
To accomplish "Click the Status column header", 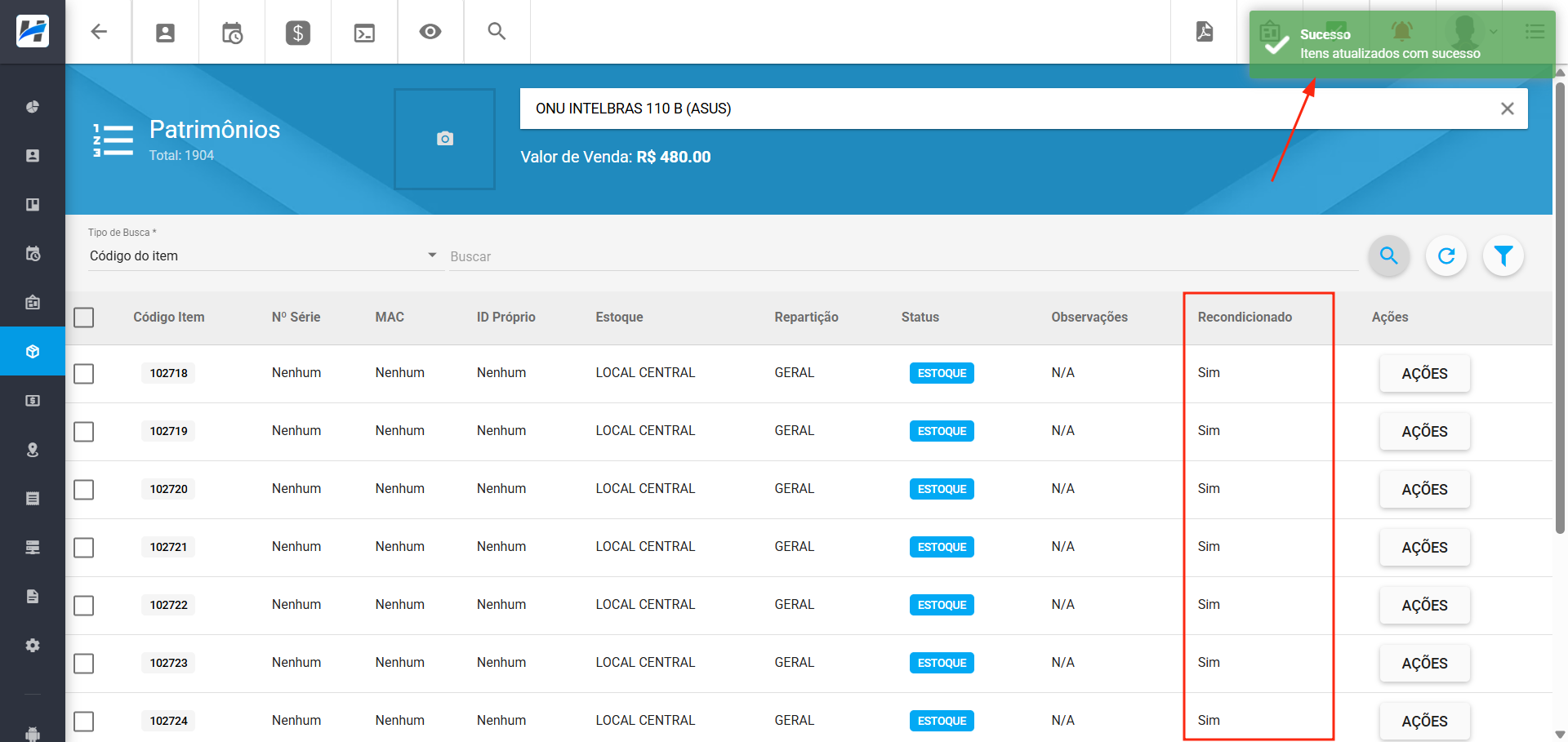I will pyautogui.click(x=920, y=318).
